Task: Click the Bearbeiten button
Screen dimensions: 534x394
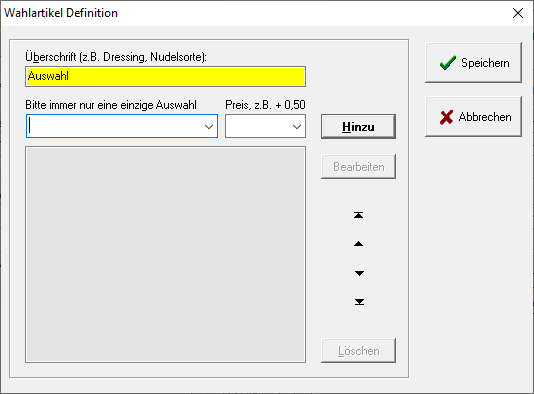Action: (x=358, y=167)
